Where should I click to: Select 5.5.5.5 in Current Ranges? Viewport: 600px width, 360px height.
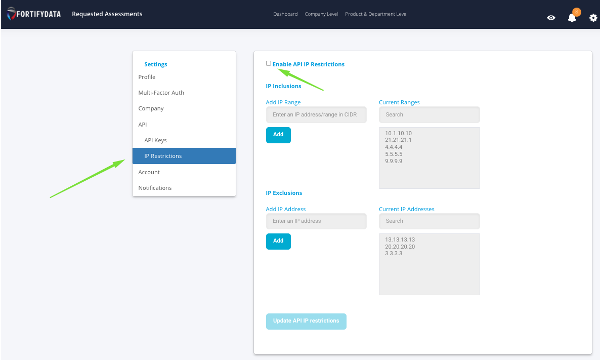(393, 154)
